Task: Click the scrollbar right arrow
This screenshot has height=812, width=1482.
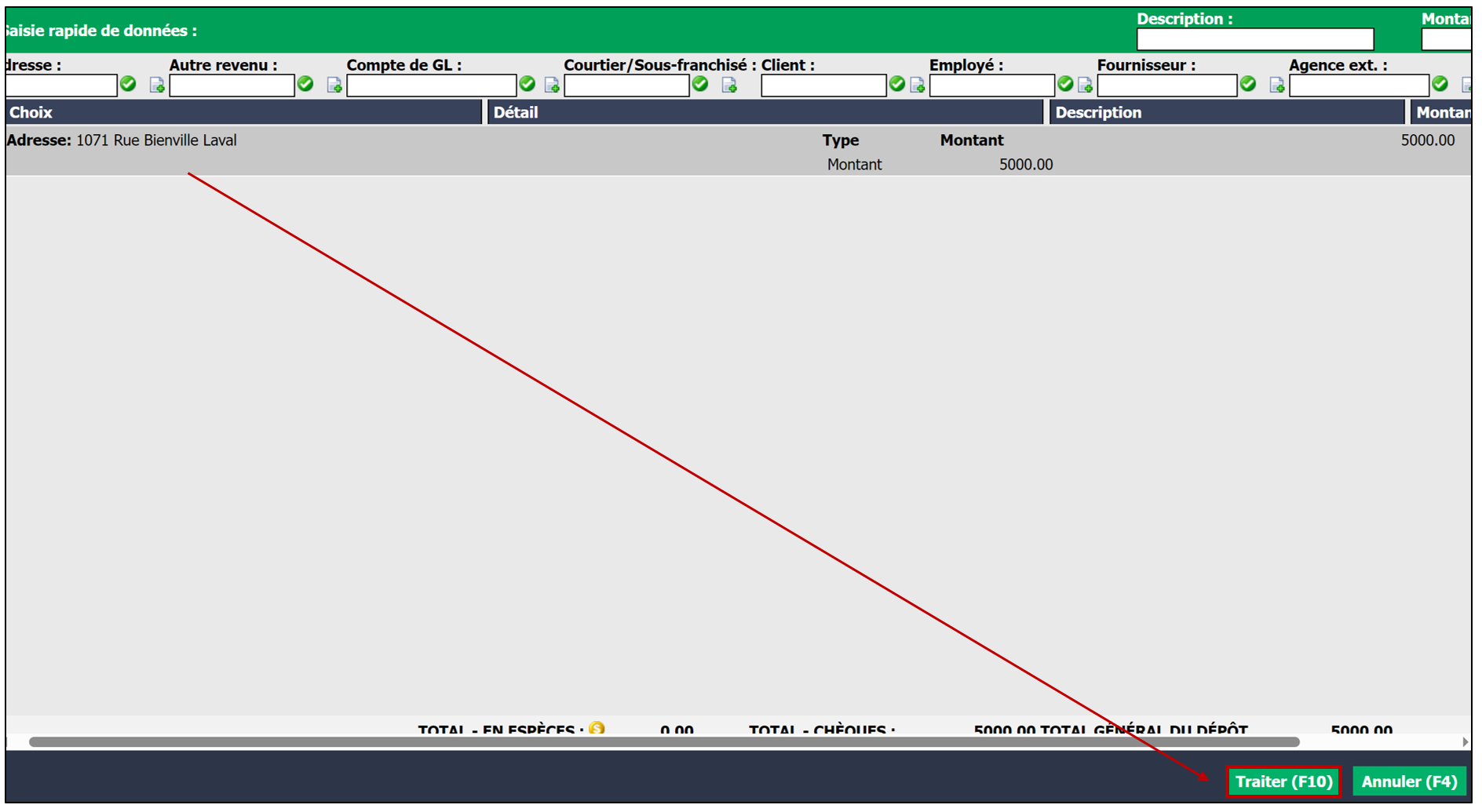Action: coord(1465,741)
